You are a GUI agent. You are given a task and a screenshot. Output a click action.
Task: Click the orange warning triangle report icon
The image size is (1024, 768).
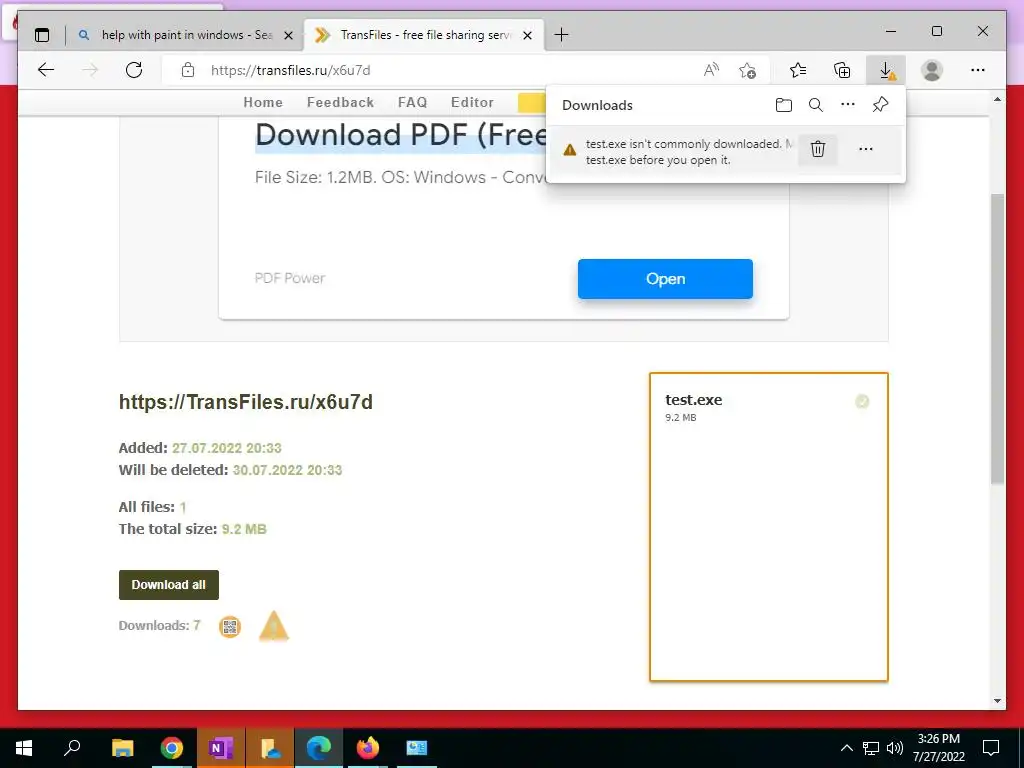(x=274, y=626)
